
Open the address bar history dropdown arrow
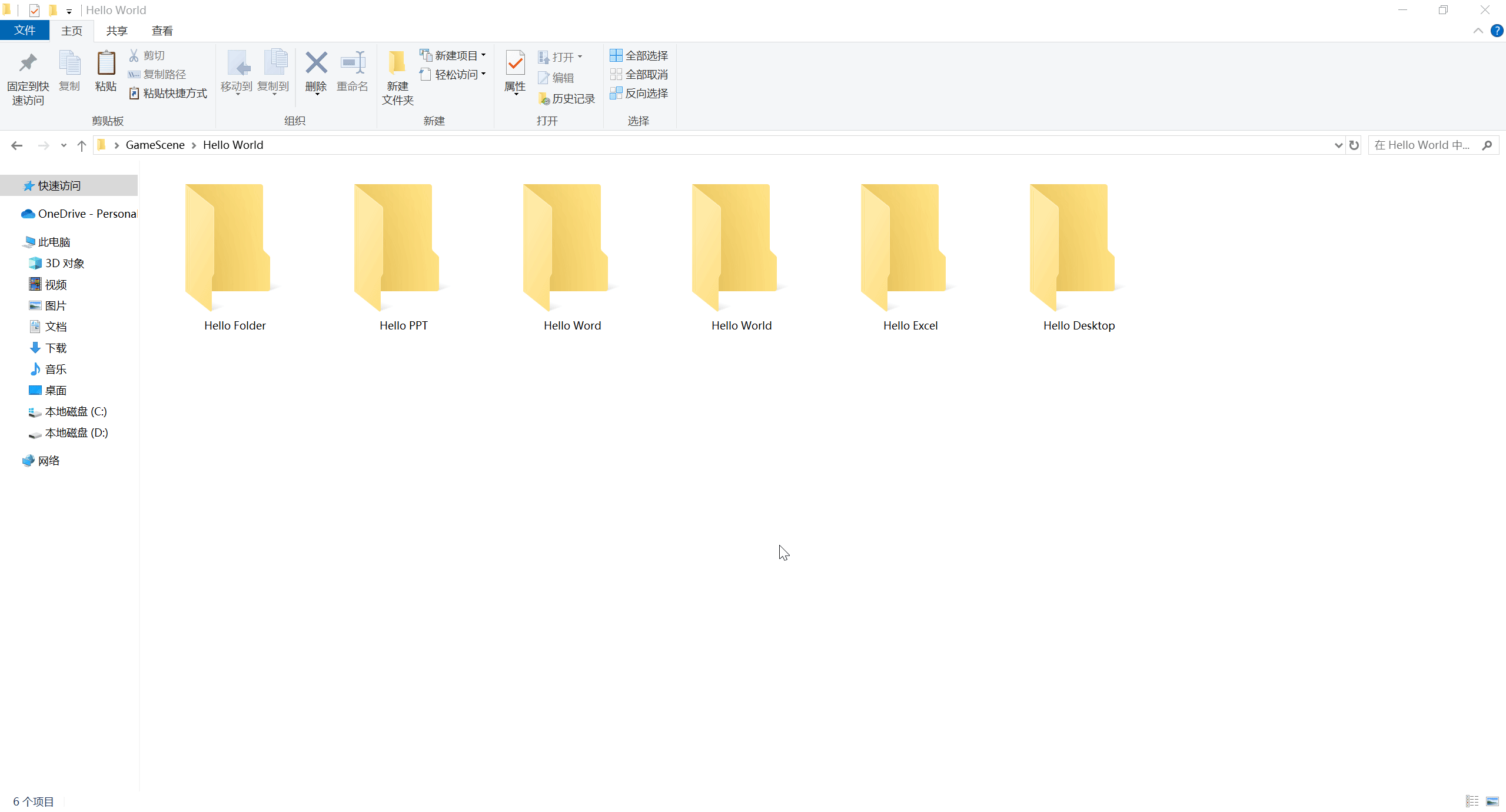tap(1338, 145)
